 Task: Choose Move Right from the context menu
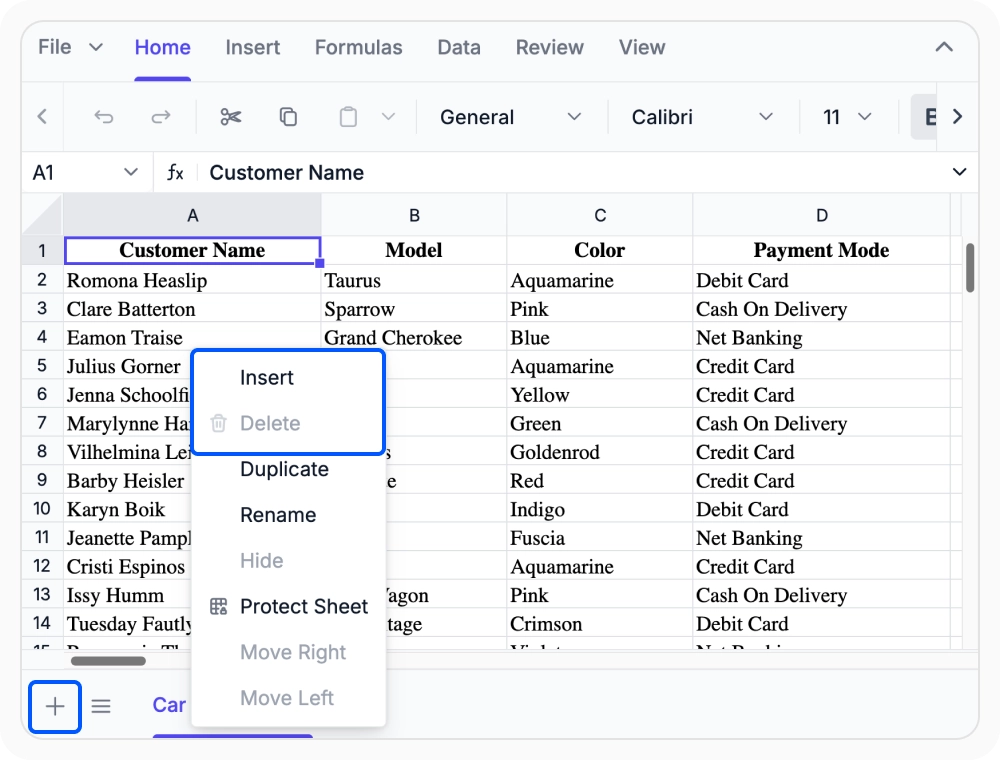(x=288, y=652)
